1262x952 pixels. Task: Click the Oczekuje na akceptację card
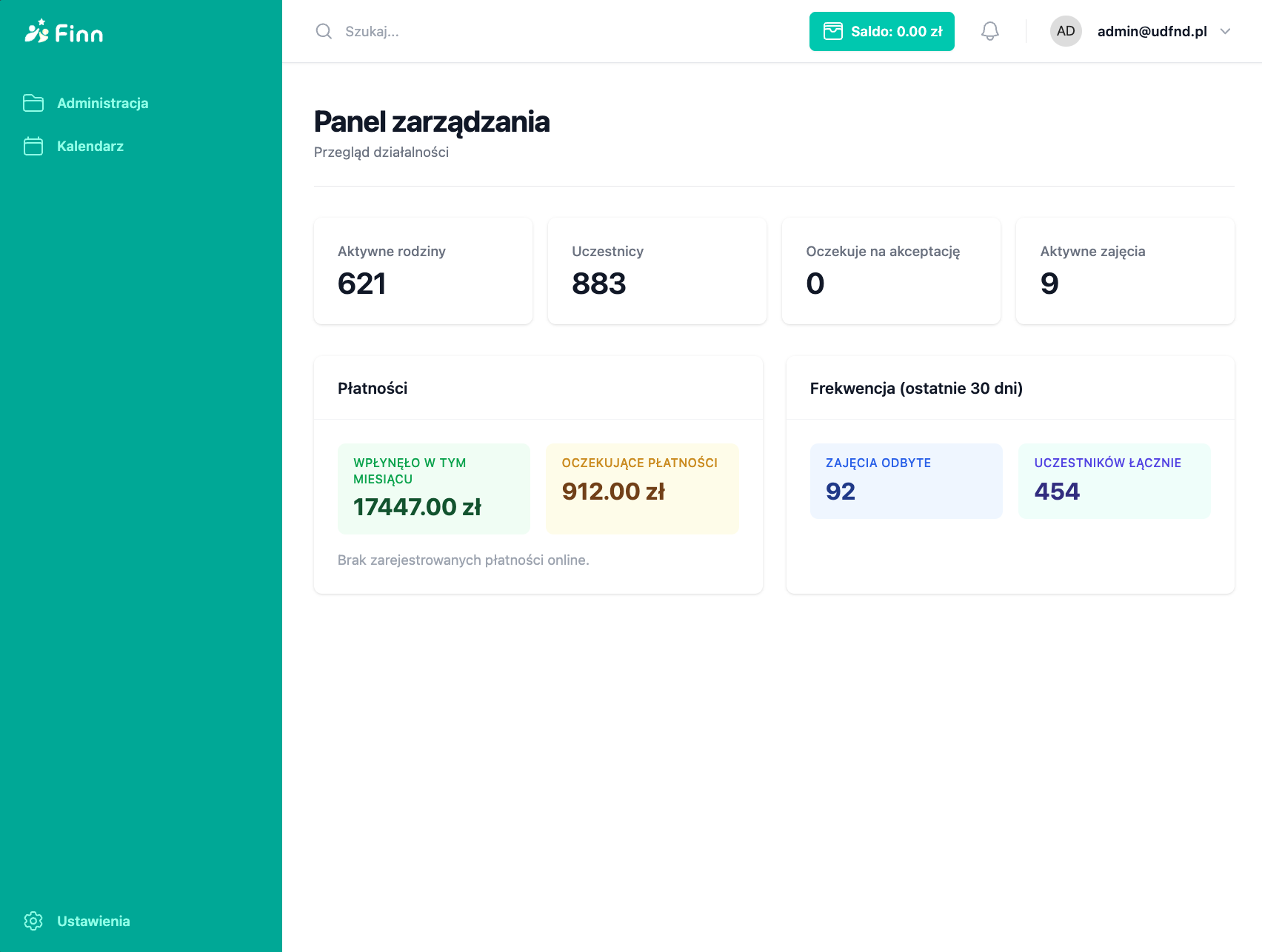pos(891,271)
